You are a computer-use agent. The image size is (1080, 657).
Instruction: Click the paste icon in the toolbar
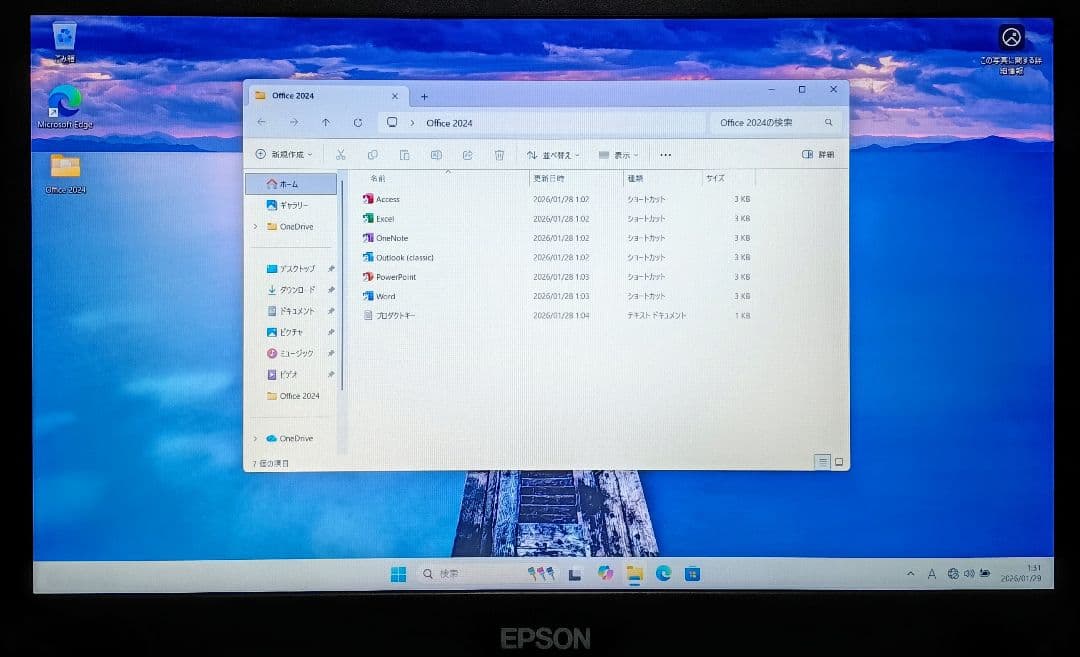pos(404,155)
